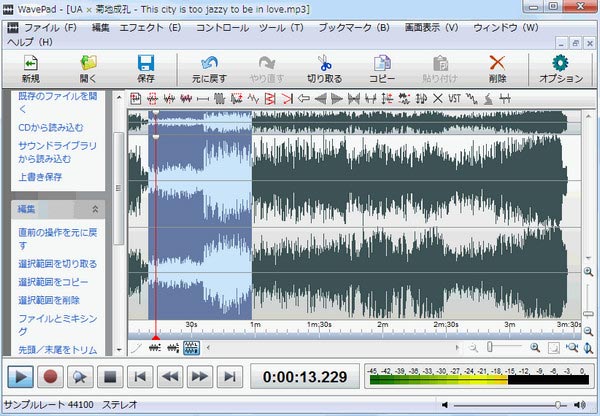
Task: Click the red dashed-box select-region effect icon
Action: click(x=152, y=99)
